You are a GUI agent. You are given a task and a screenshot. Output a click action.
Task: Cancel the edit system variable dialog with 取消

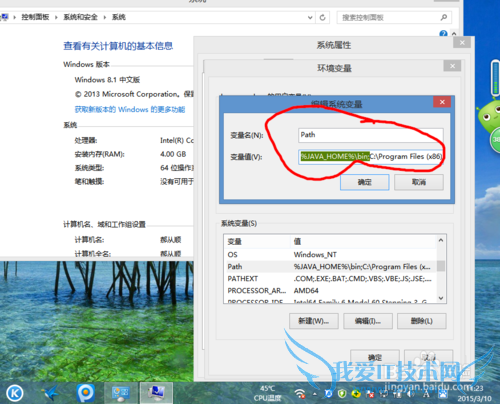tap(419, 182)
